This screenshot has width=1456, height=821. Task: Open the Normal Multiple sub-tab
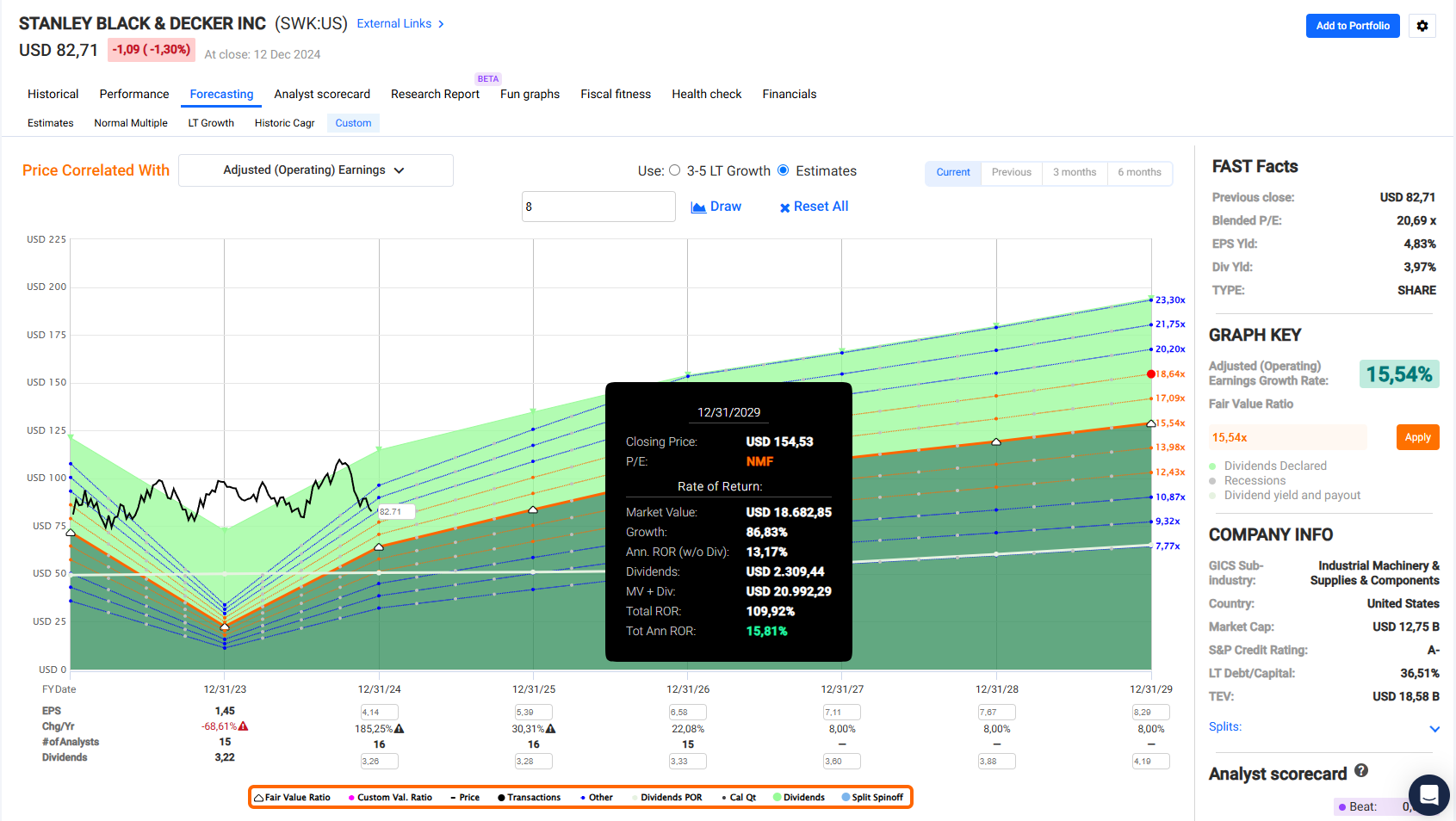point(131,123)
